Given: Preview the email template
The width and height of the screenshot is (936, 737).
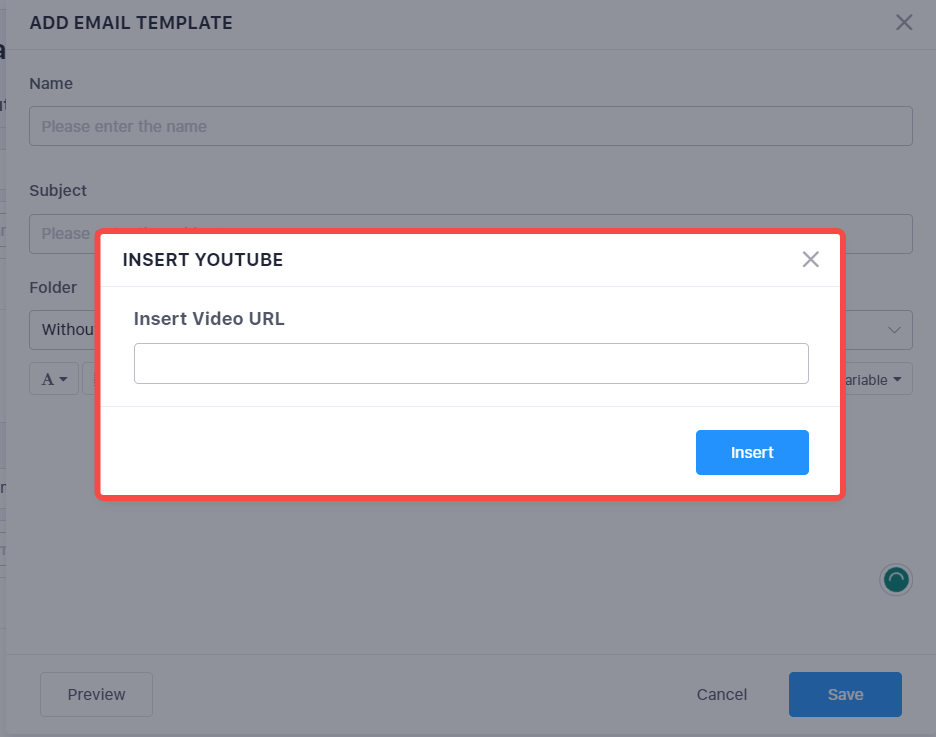Looking at the screenshot, I should coord(96,694).
